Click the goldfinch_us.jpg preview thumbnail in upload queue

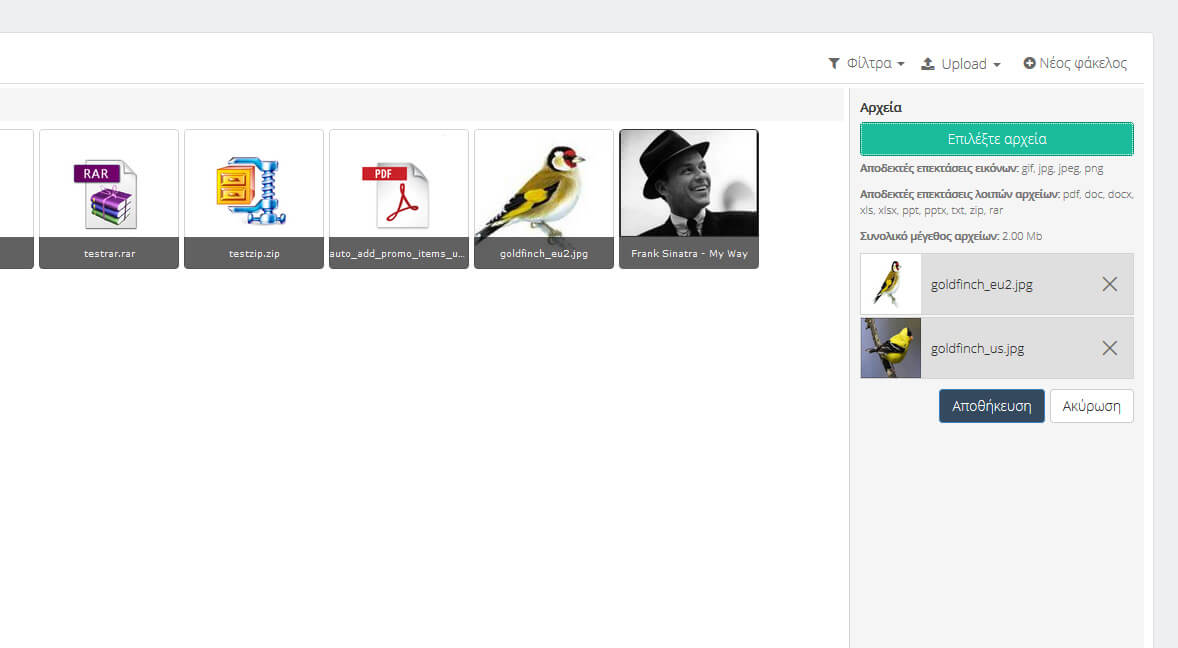coord(890,348)
